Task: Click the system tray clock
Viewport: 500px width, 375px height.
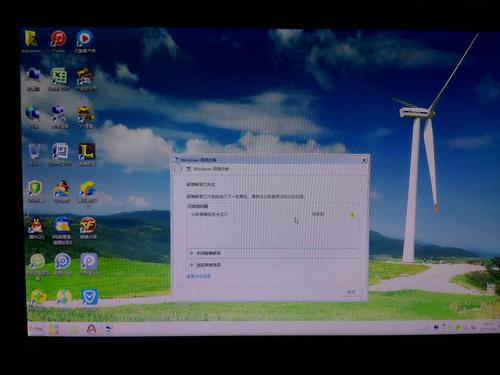Action: pyautogui.click(x=488, y=326)
